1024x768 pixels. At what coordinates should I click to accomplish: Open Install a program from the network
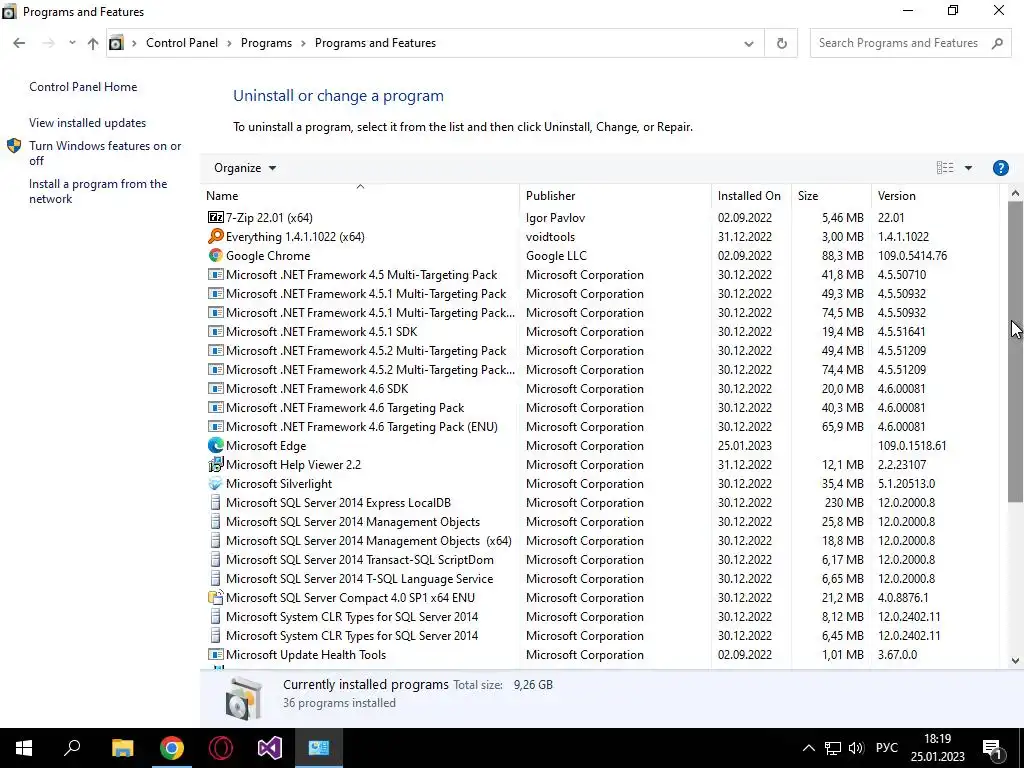pos(98,191)
